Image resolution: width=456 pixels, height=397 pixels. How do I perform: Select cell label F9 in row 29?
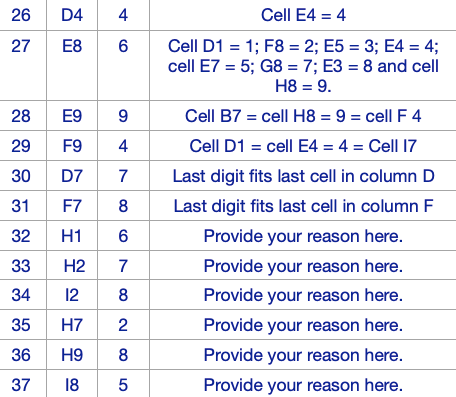click(x=72, y=146)
